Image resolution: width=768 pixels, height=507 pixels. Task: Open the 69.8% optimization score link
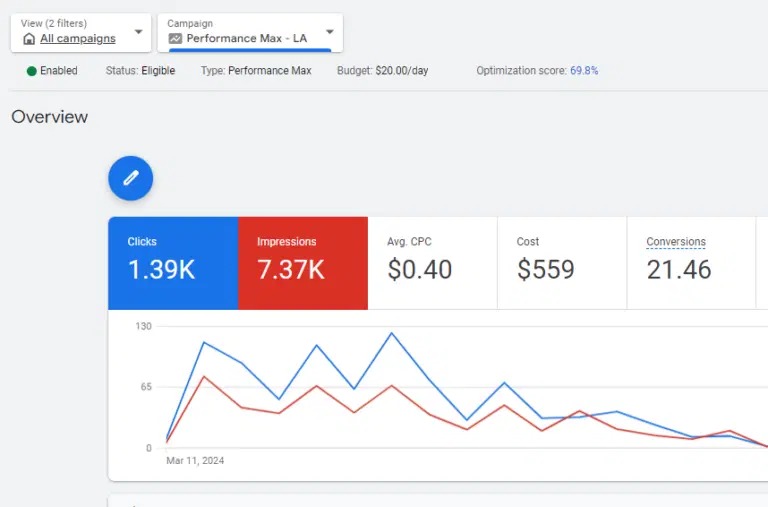[584, 71]
